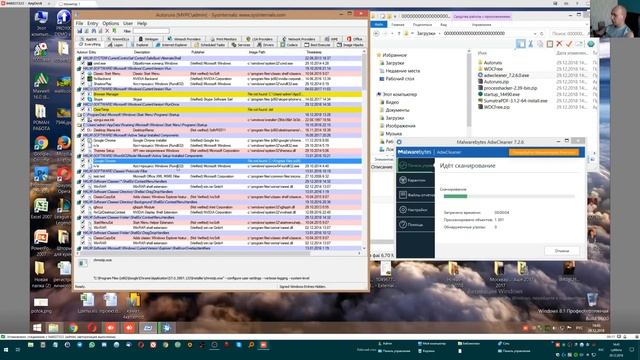The height and width of the screenshot is (360, 640).
Task: Click the Refresh icon in Autoruns toolbar
Action: (x=87, y=31)
